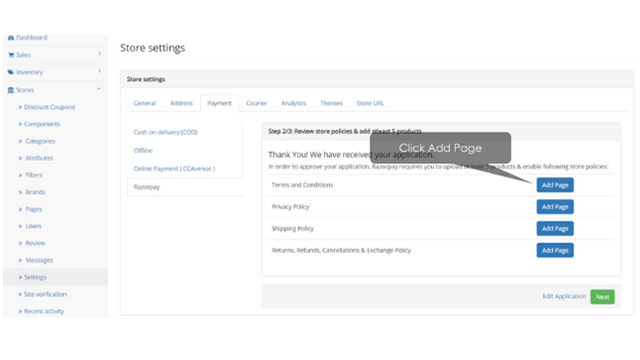Viewport: 640px width, 360px height.
Task: Click the Terms and Conditions label
Action: pos(302,185)
